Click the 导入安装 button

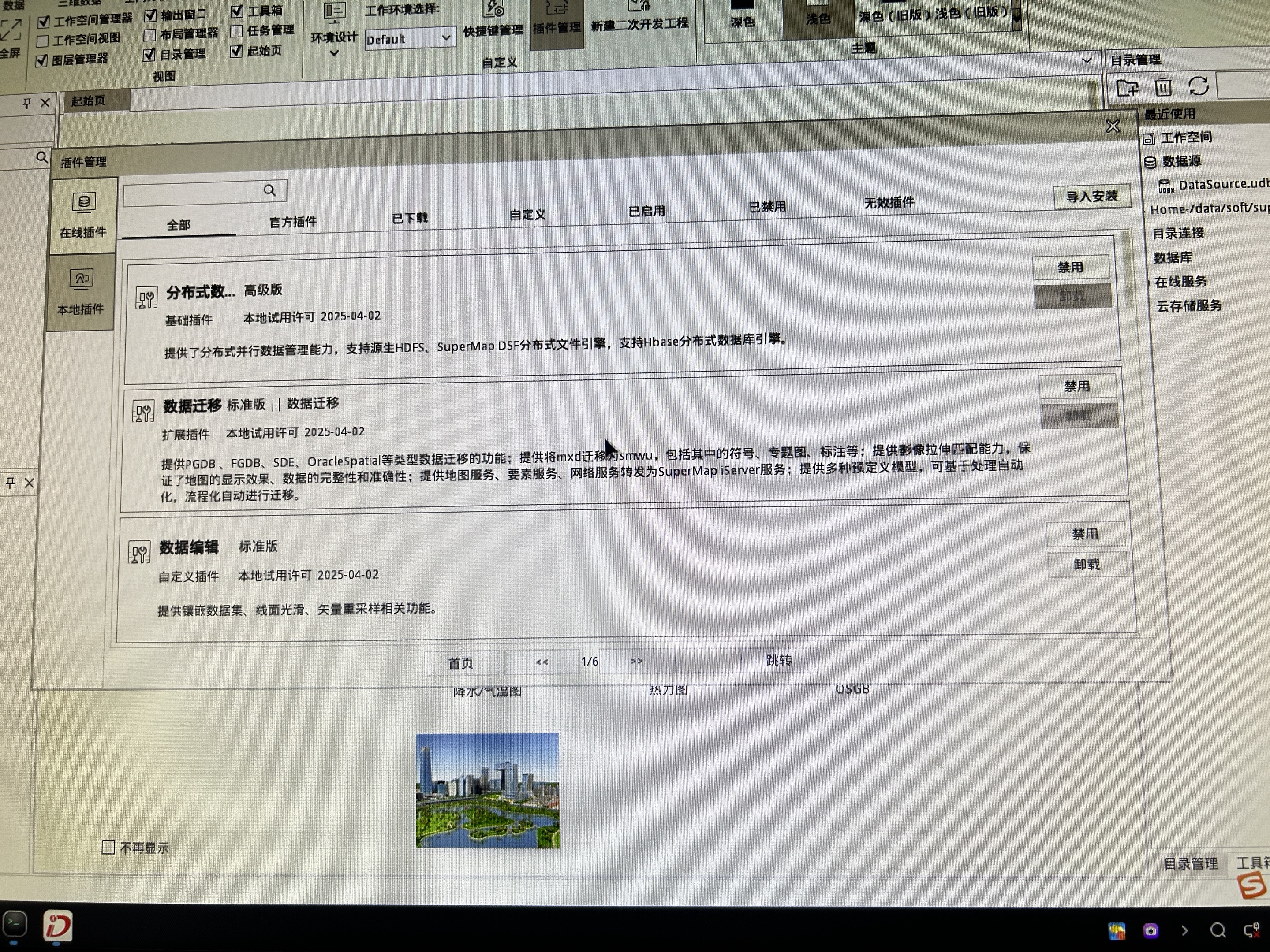pyautogui.click(x=1092, y=197)
